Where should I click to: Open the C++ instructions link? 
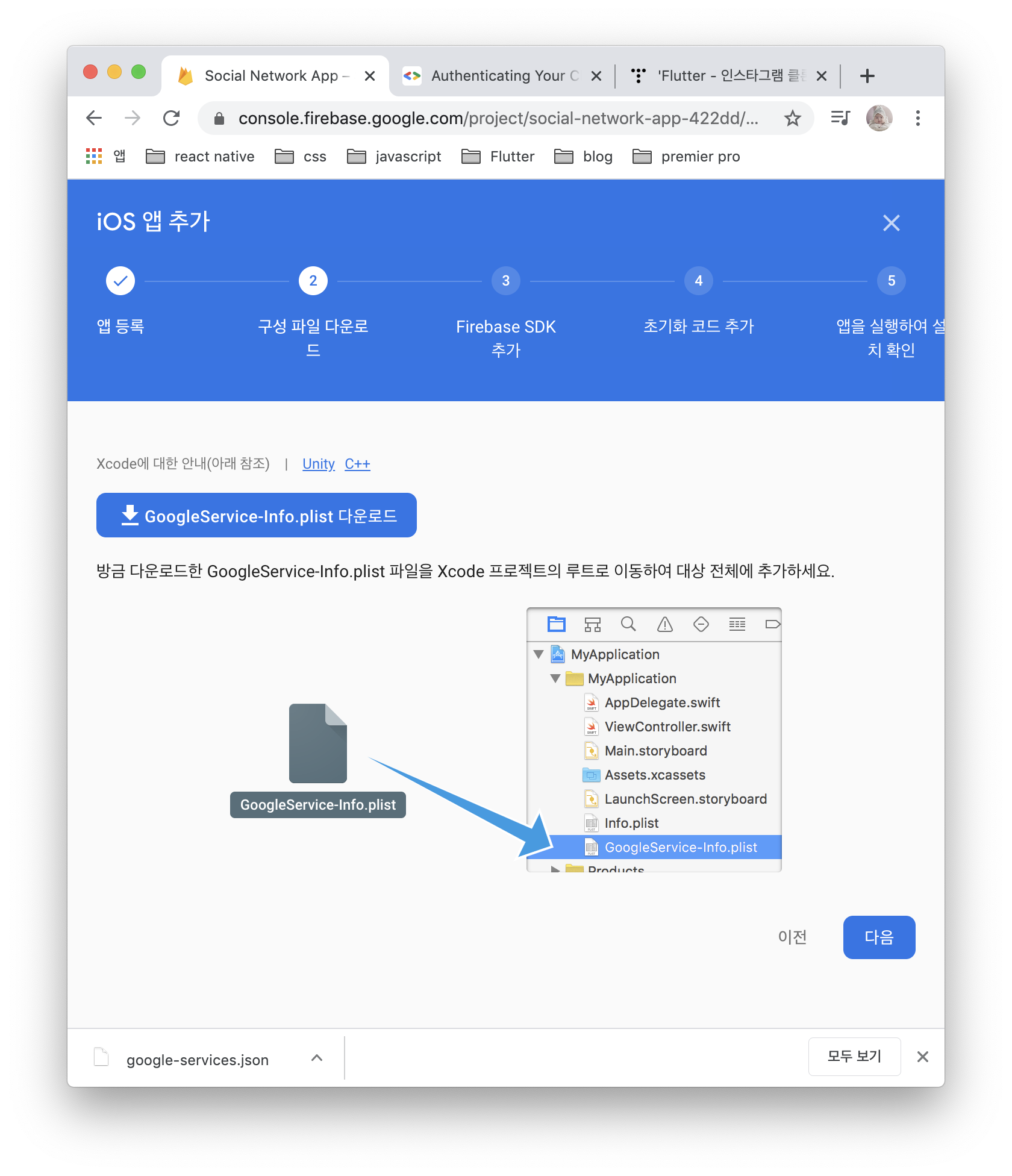[x=357, y=464]
